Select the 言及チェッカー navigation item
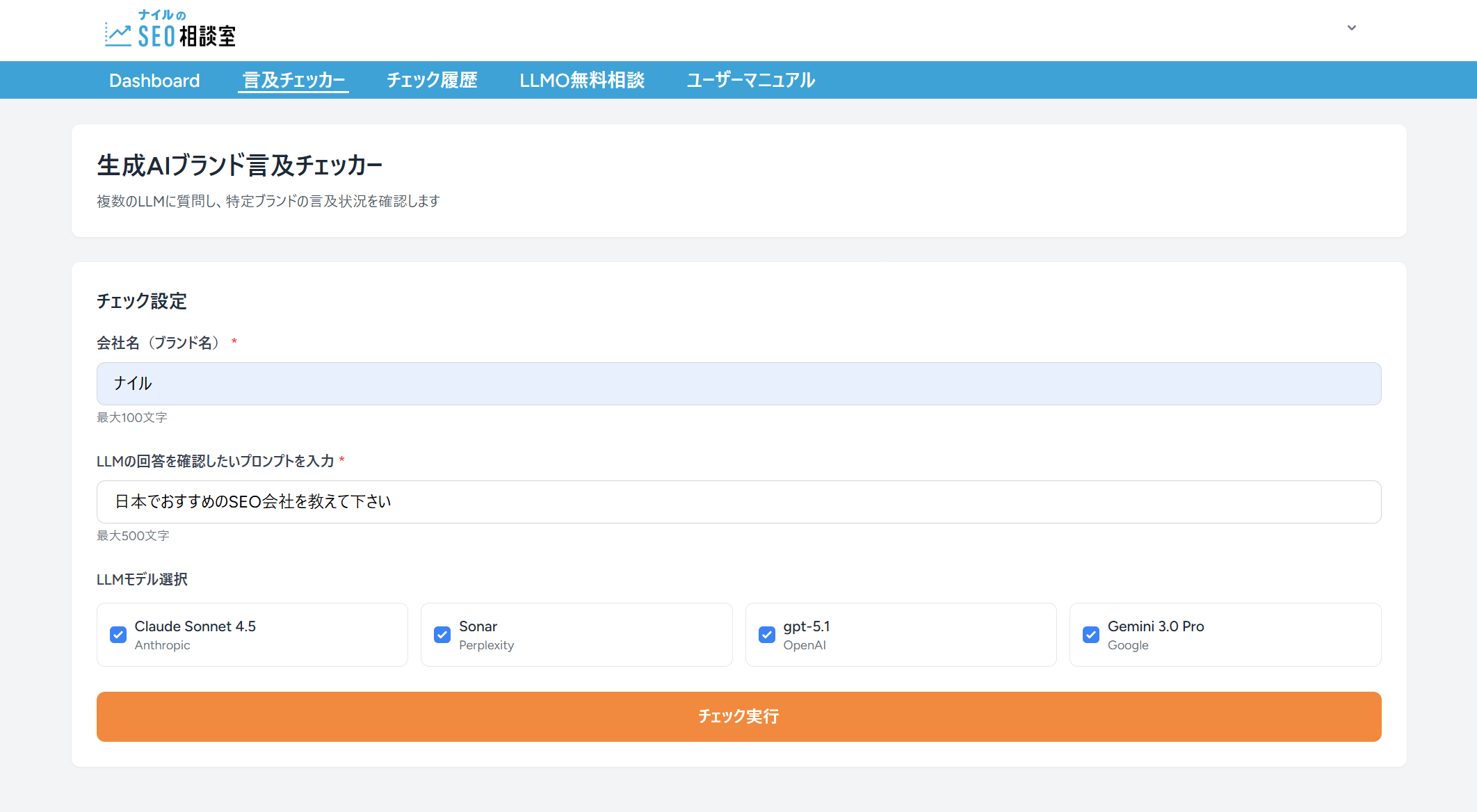Screen dimensions: 1477x812 293,80
